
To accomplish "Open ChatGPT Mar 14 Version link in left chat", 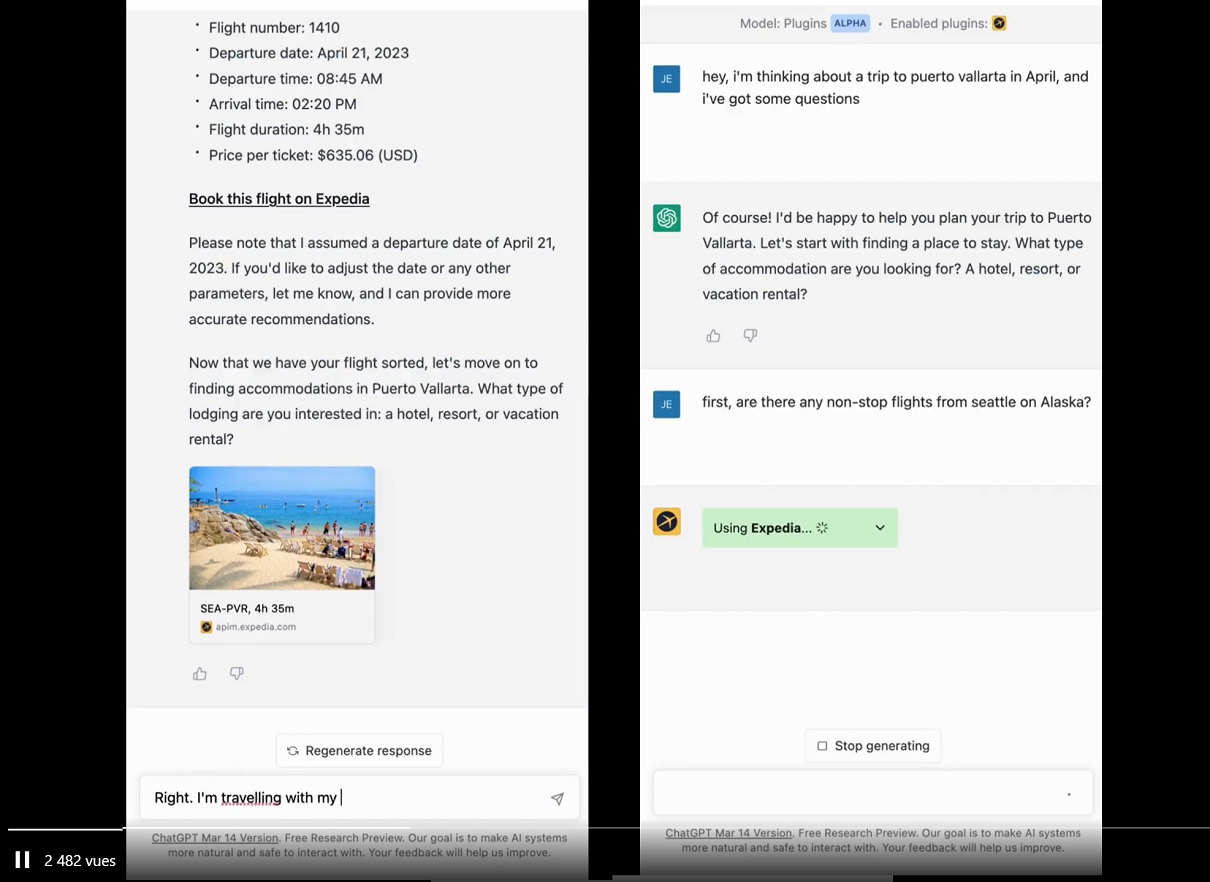I will (215, 838).
